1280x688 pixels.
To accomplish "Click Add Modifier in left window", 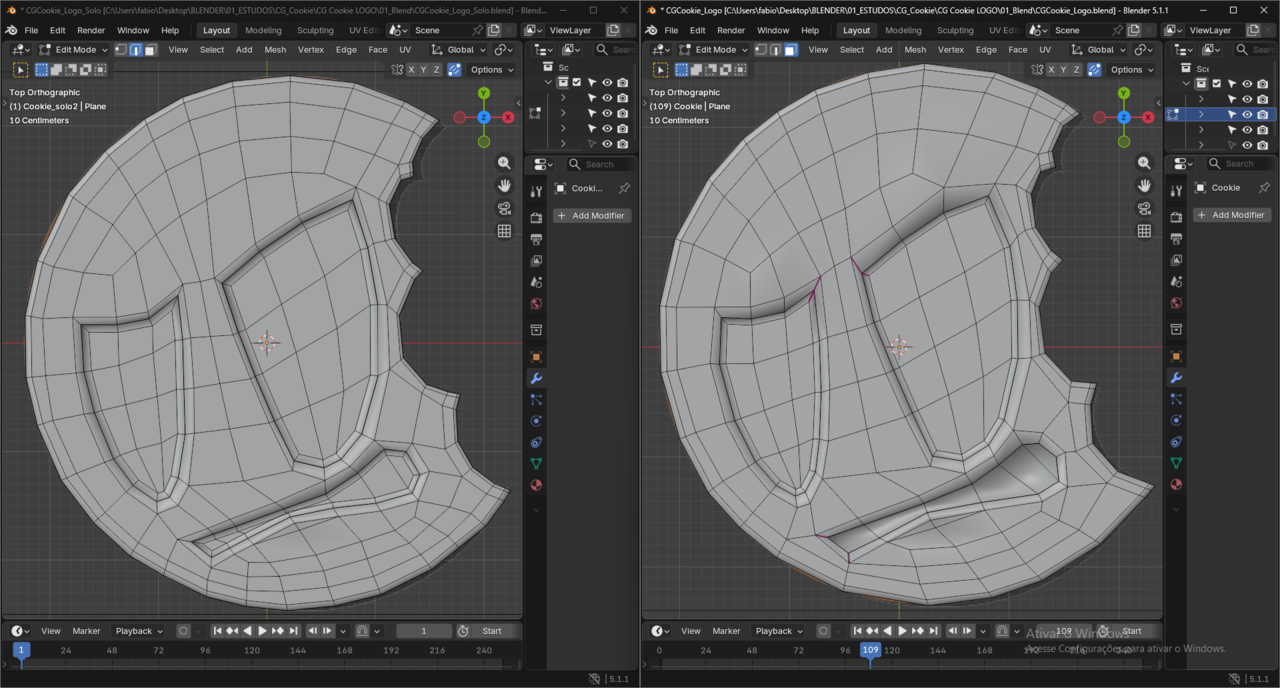I will [x=592, y=215].
